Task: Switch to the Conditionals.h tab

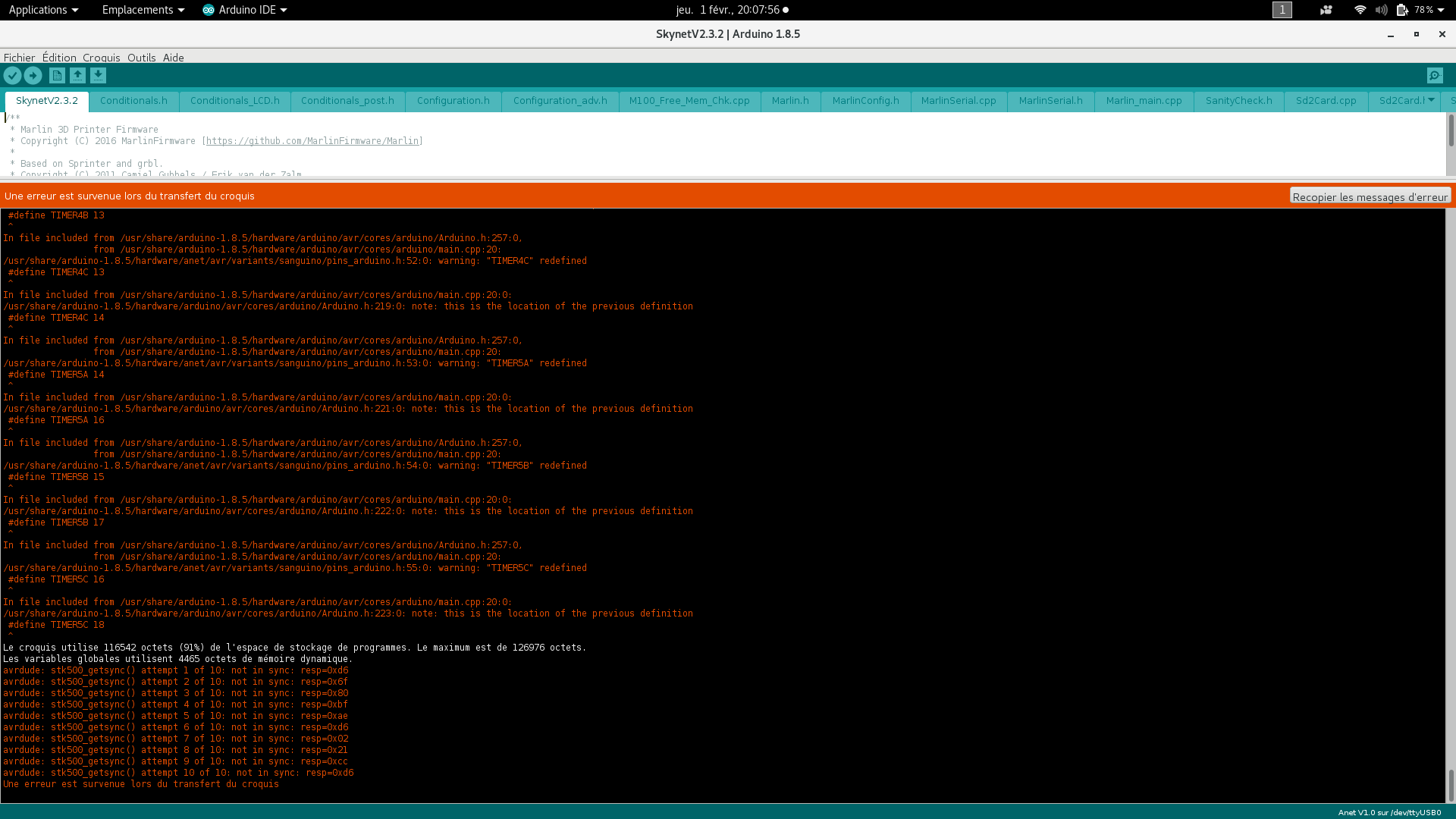Action: pos(133,101)
